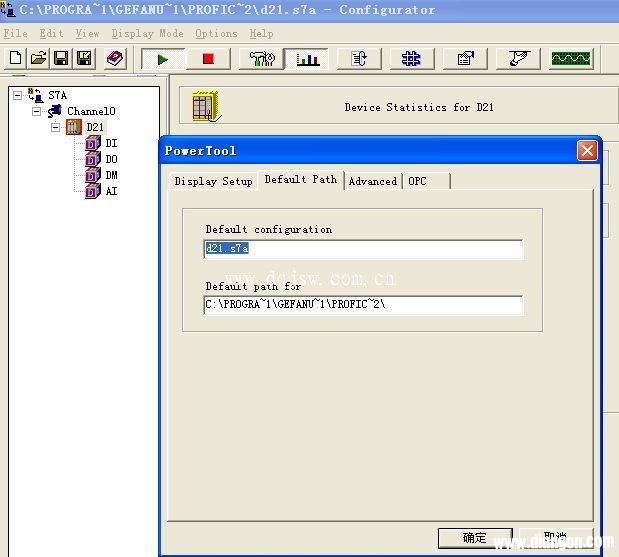This screenshot has width=619, height=557.
Task: Click the blue grid toolbar icon
Action: tap(411, 59)
